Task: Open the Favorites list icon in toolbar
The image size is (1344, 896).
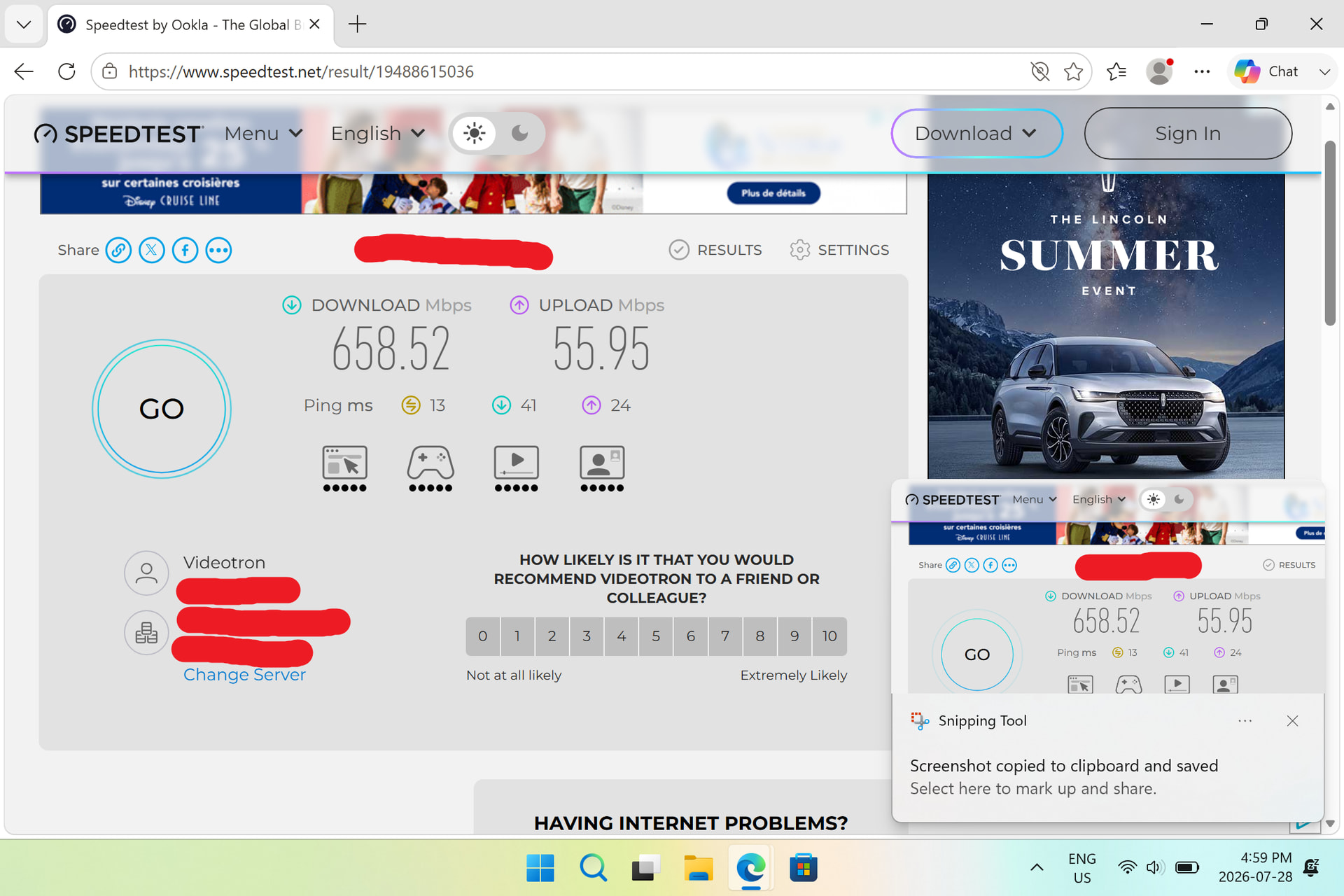Action: [x=1116, y=71]
